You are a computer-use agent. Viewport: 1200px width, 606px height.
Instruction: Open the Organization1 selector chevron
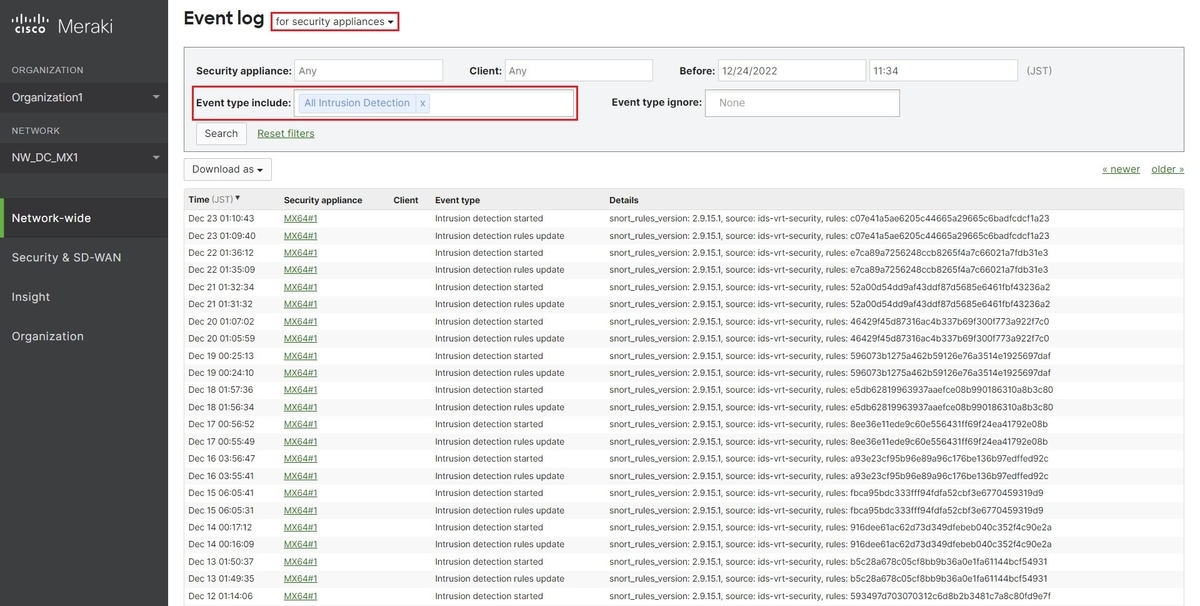(156, 97)
